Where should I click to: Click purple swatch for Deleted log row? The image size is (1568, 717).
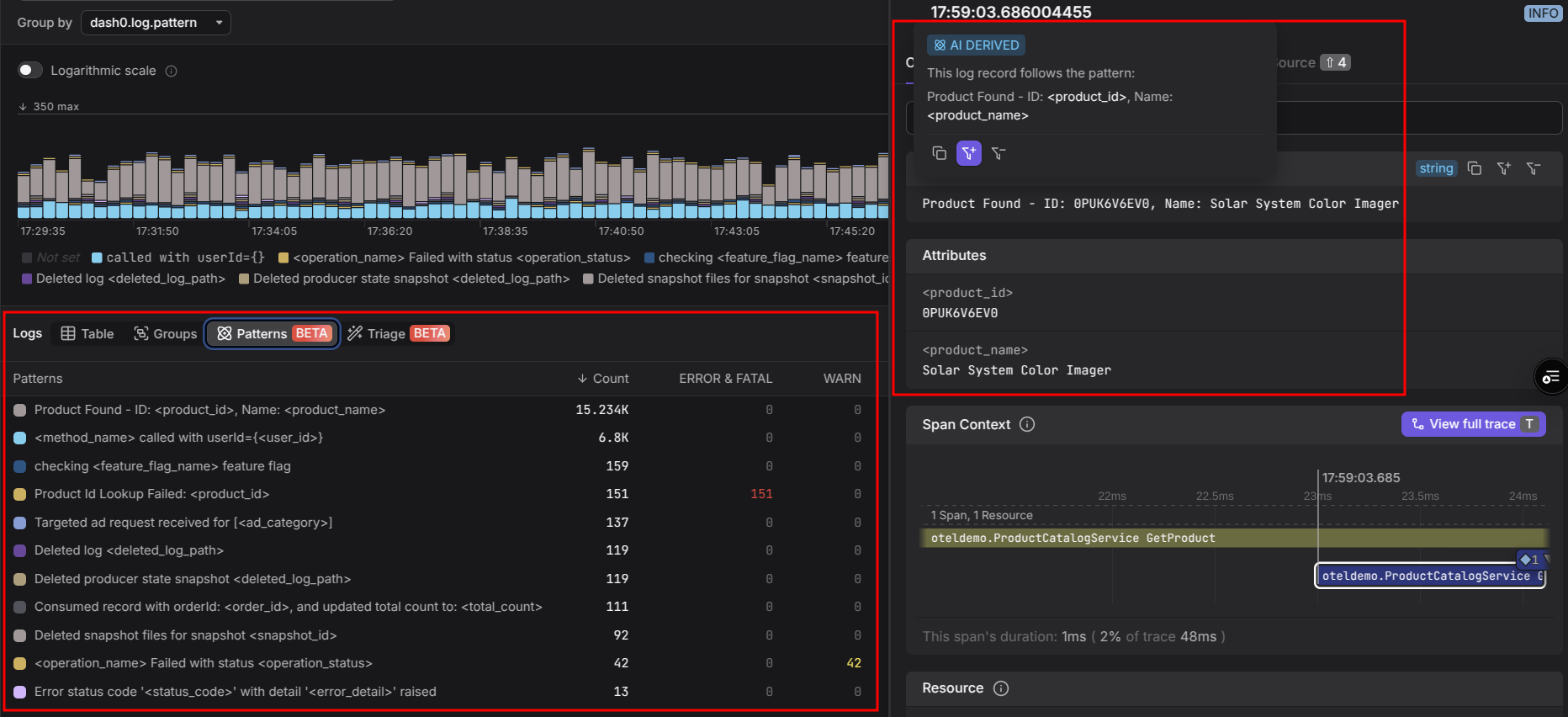[20, 550]
